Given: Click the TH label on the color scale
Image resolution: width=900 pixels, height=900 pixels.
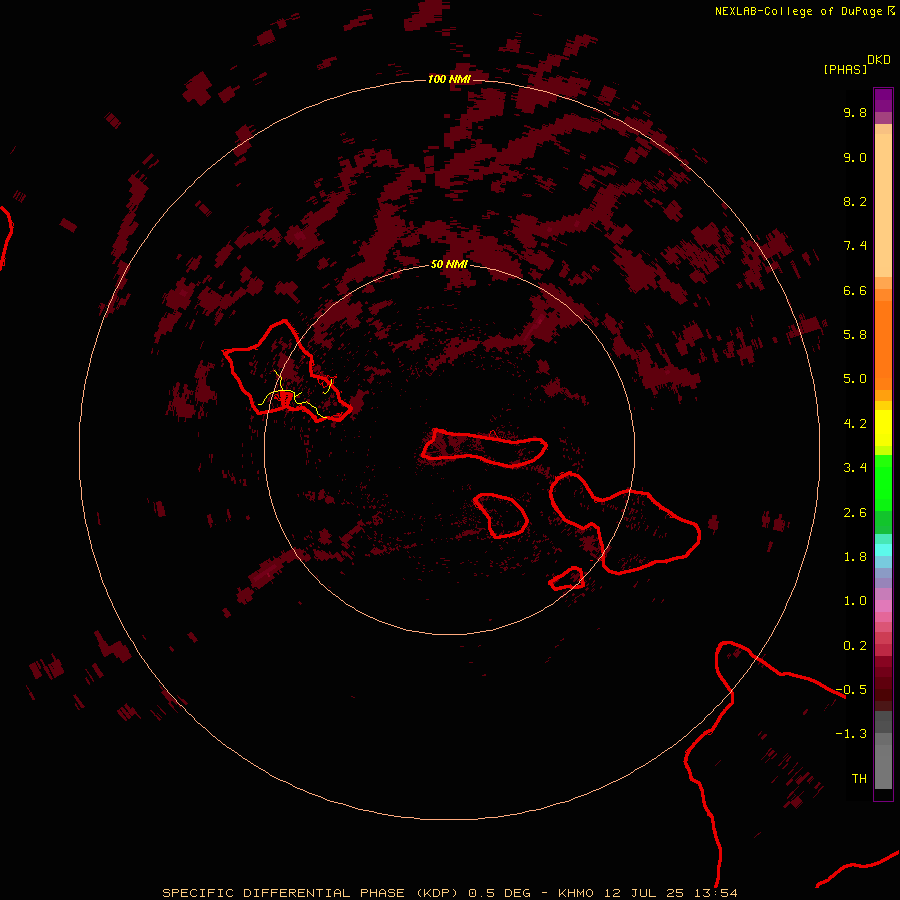Looking at the screenshot, I should click(859, 779).
